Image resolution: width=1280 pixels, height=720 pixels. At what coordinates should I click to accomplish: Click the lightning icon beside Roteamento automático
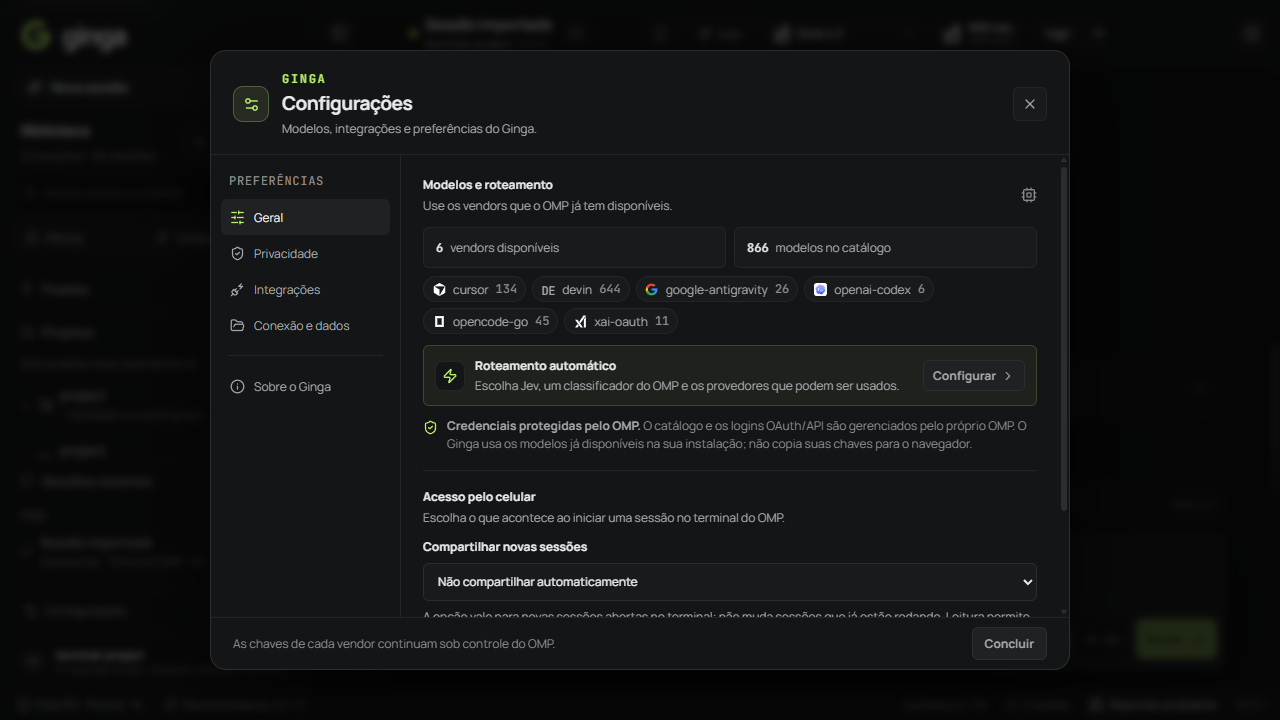pos(450,376)
